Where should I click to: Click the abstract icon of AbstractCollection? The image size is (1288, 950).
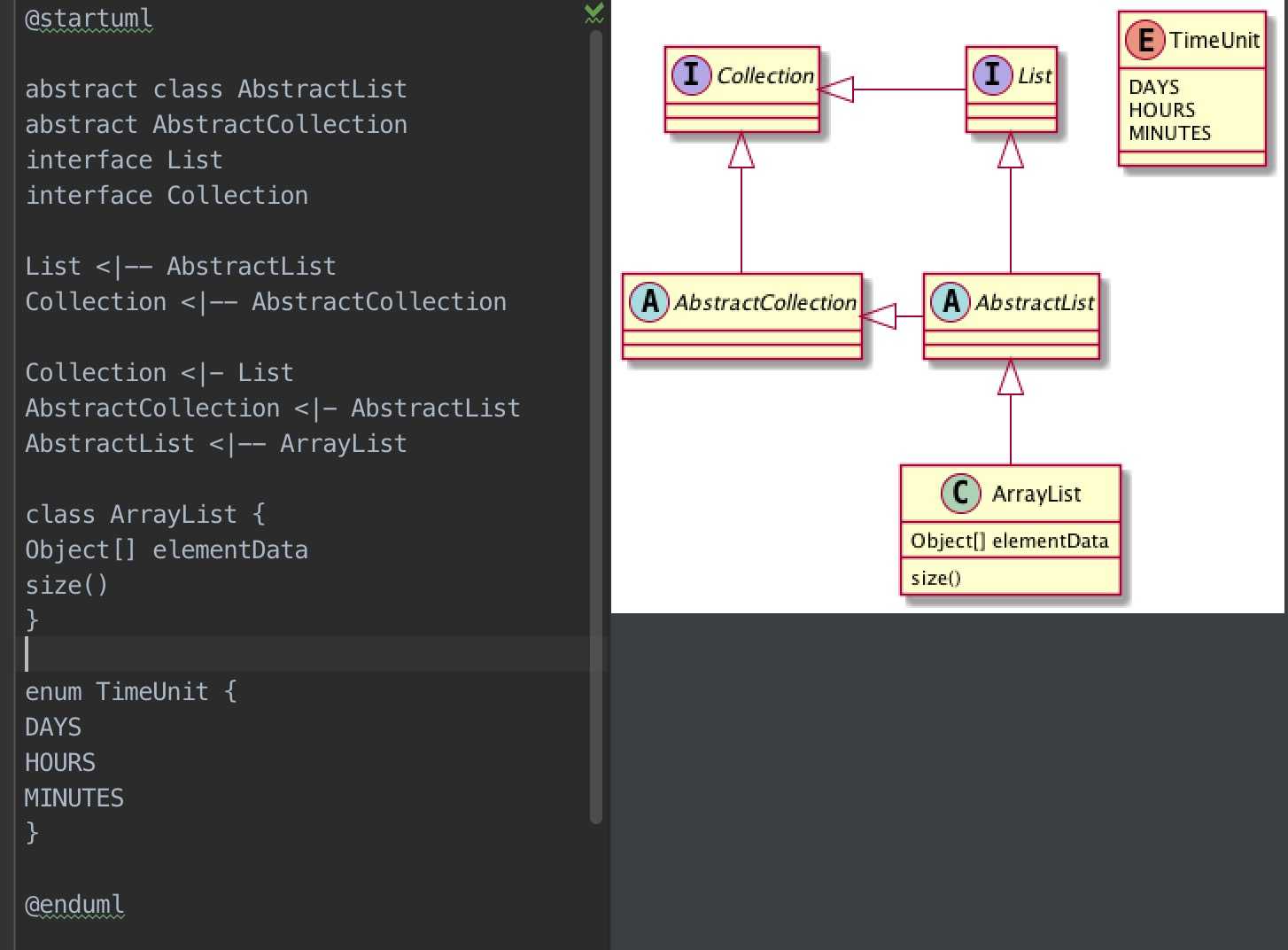pos(649,301)
